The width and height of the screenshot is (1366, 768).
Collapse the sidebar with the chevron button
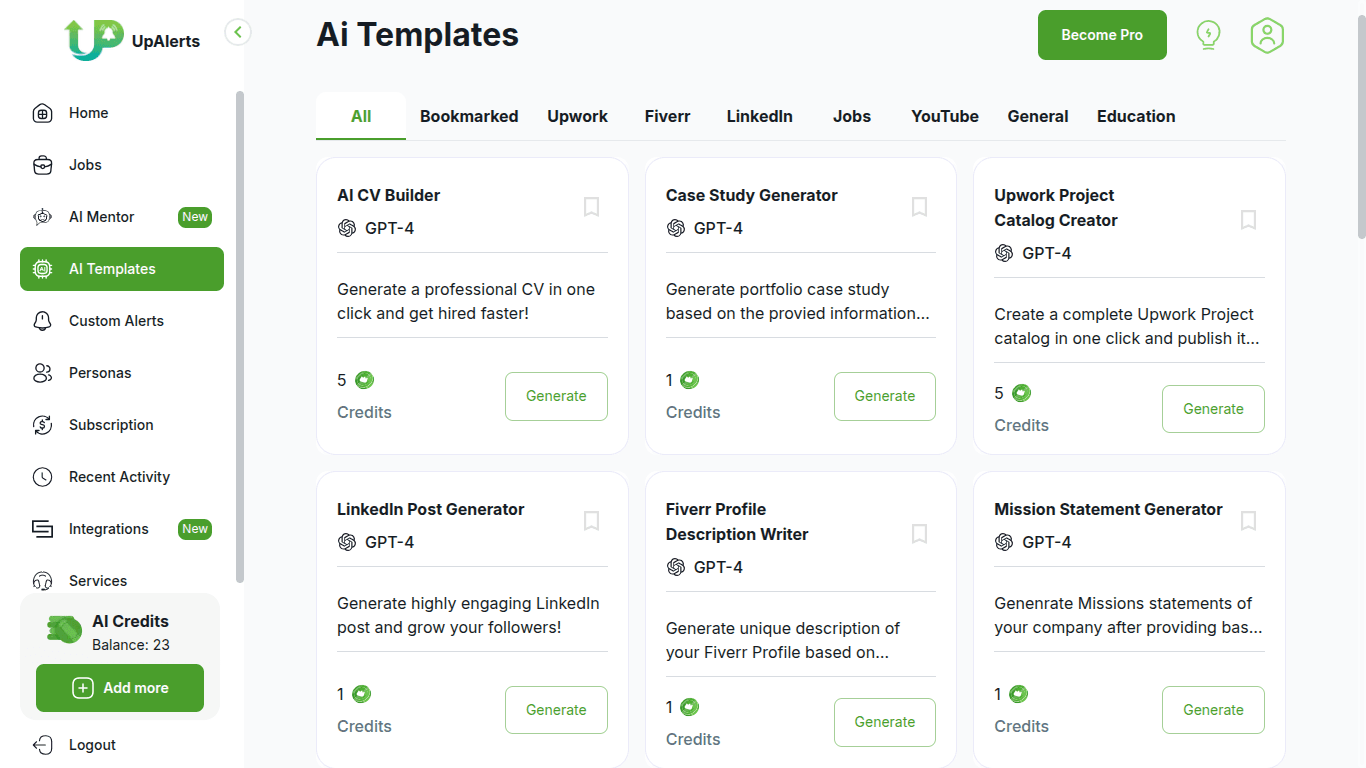click(238, 32)
